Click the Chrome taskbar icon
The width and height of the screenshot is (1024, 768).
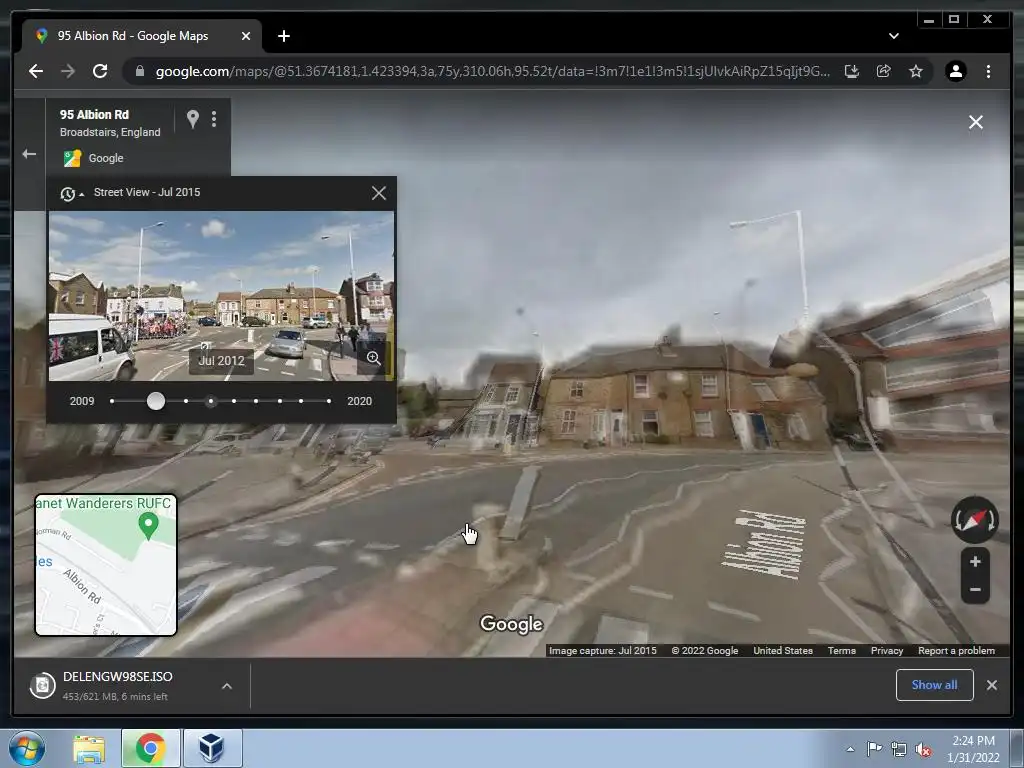(x=150, y=748)
